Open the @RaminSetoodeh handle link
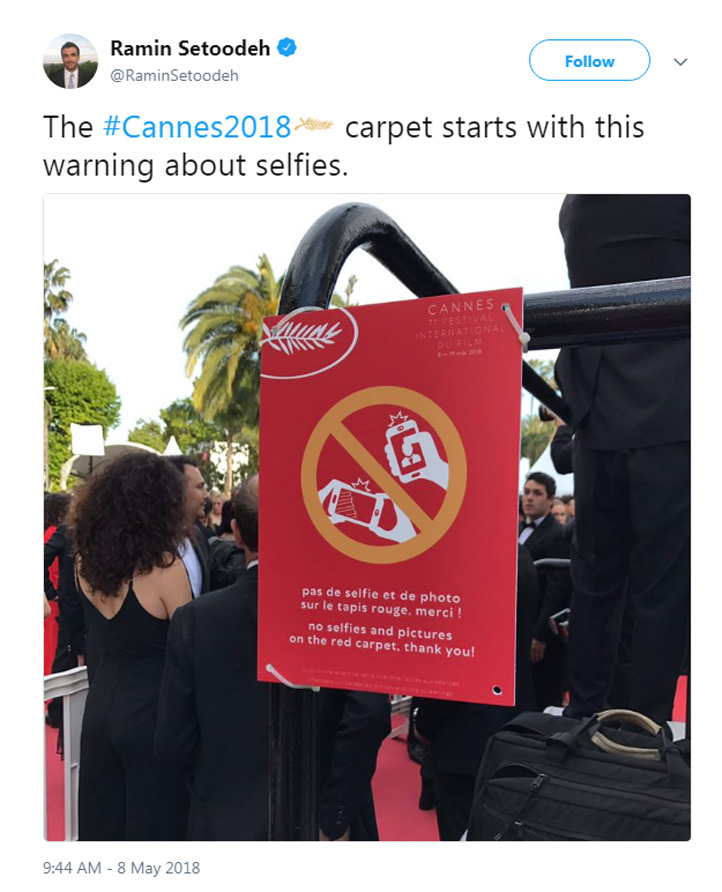This screenshot has height=892, width=722. 174,76
